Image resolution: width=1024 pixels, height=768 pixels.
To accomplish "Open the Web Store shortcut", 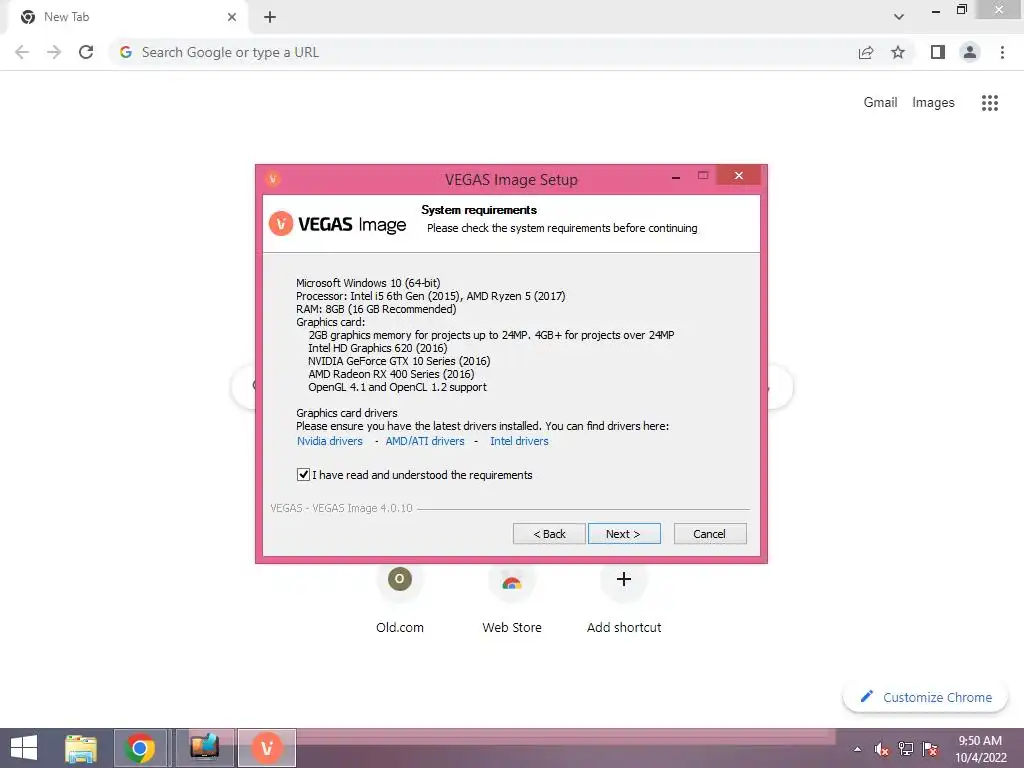I will (x=512, y=598).
